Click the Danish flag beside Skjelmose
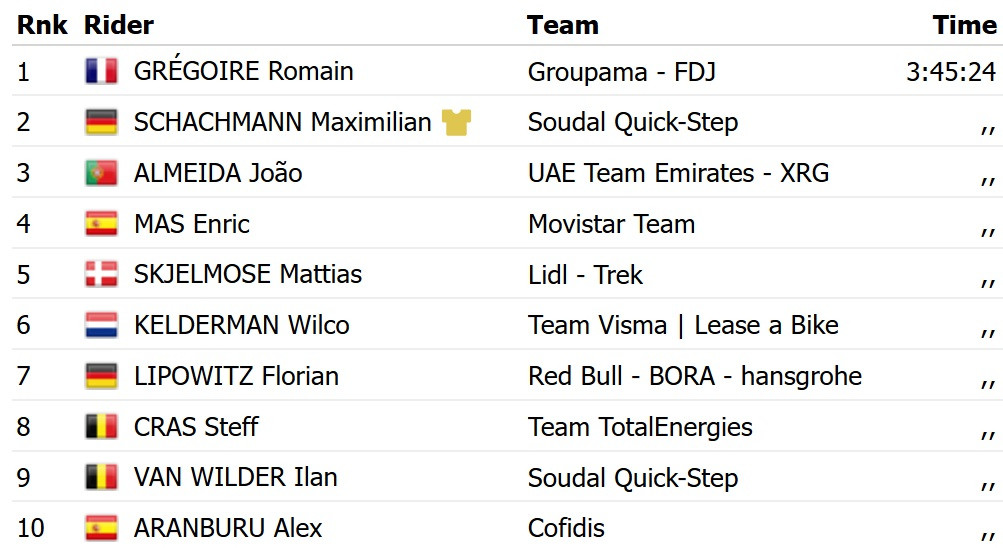This screenshot has width=1003, height=548. click(x=101, y=274)
